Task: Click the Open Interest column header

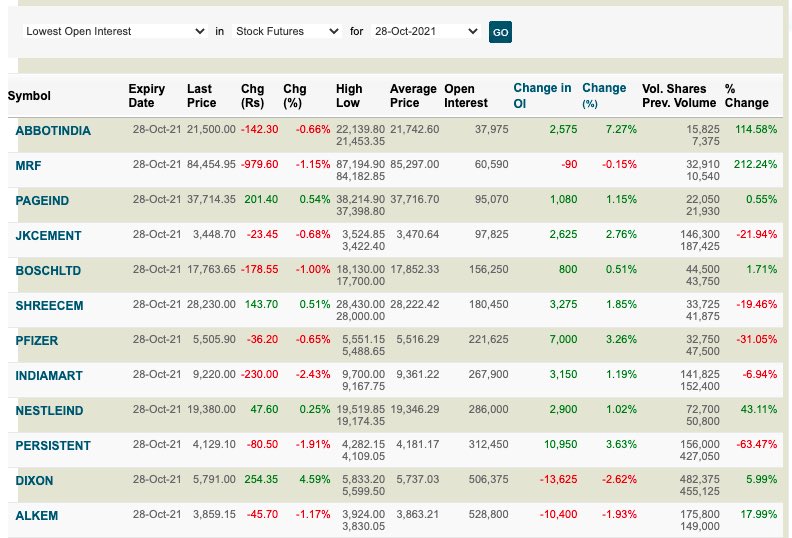Action: pos(466,95)
